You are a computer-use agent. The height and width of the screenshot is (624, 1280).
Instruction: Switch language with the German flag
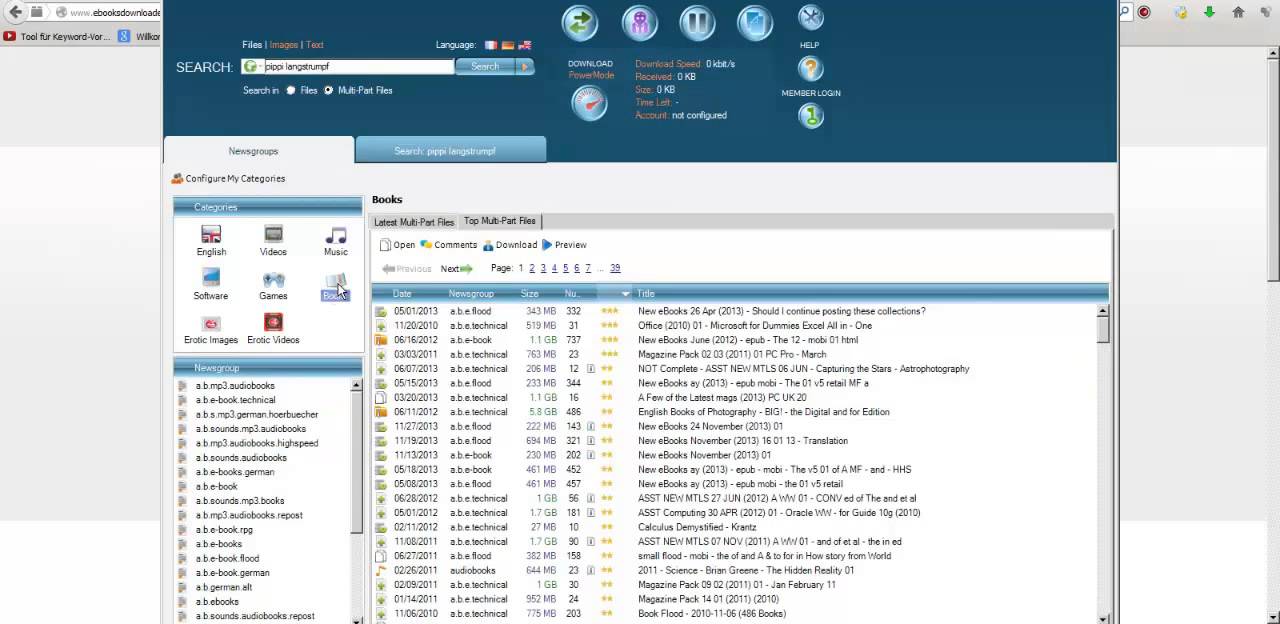(508, 45)
